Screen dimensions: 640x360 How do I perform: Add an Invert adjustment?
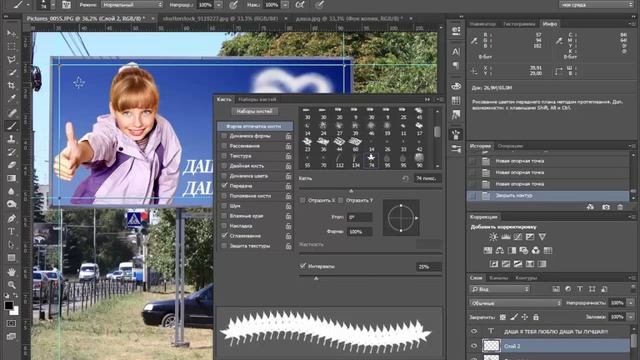pos(494,264)
